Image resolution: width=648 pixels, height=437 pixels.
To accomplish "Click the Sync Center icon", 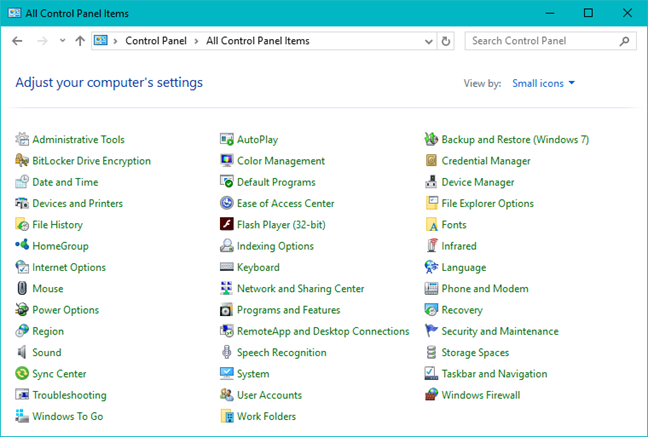I will pyautogui.click(x=23, y=374).
